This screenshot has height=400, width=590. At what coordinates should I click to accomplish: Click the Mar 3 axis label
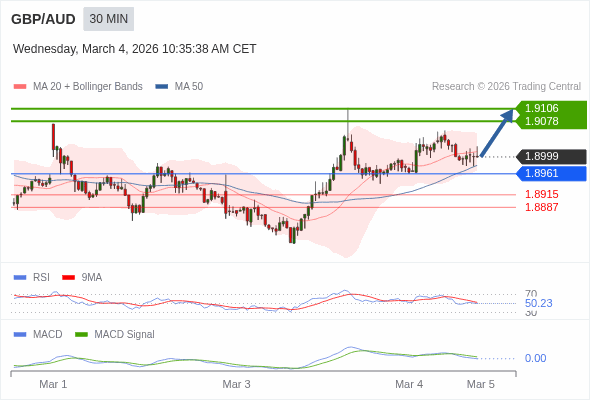pos(236,384)
